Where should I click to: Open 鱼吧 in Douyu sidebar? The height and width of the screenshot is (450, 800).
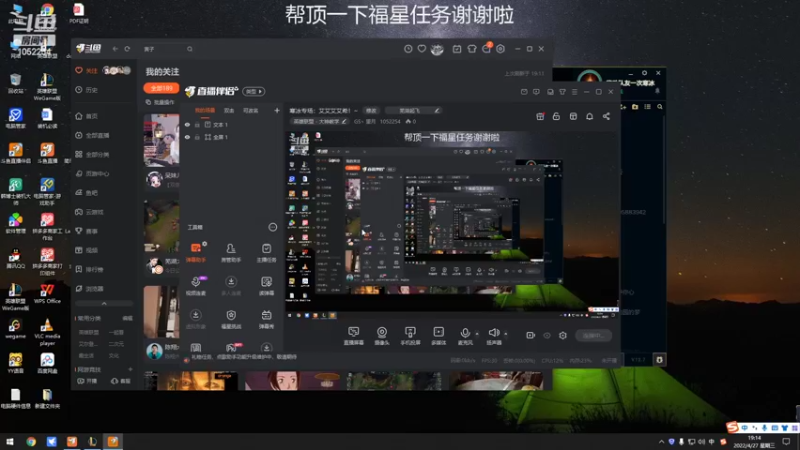tap(87, 192)
